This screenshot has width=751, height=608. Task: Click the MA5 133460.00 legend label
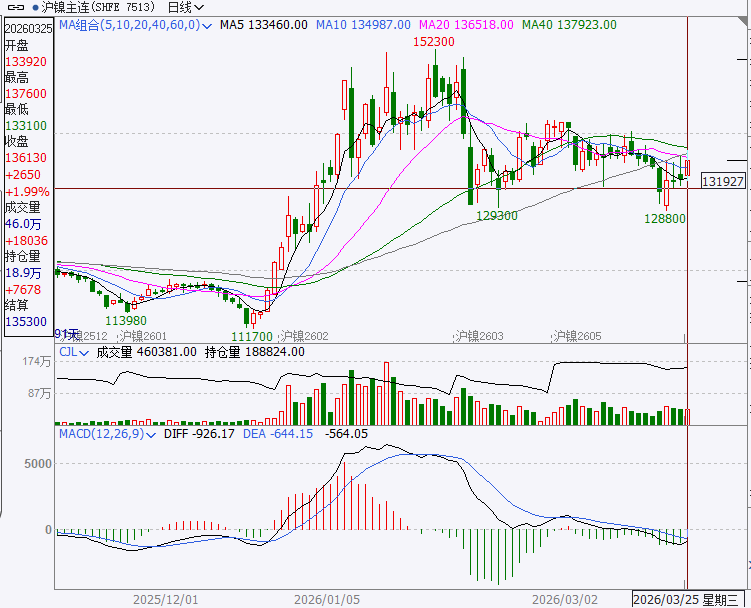click(263, 24)
